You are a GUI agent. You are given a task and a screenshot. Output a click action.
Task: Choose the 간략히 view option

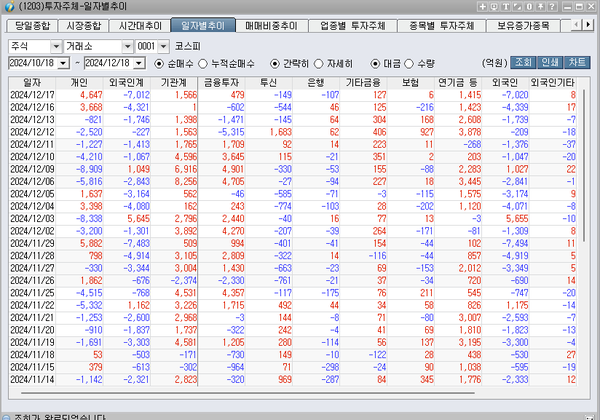coord(275,64)
